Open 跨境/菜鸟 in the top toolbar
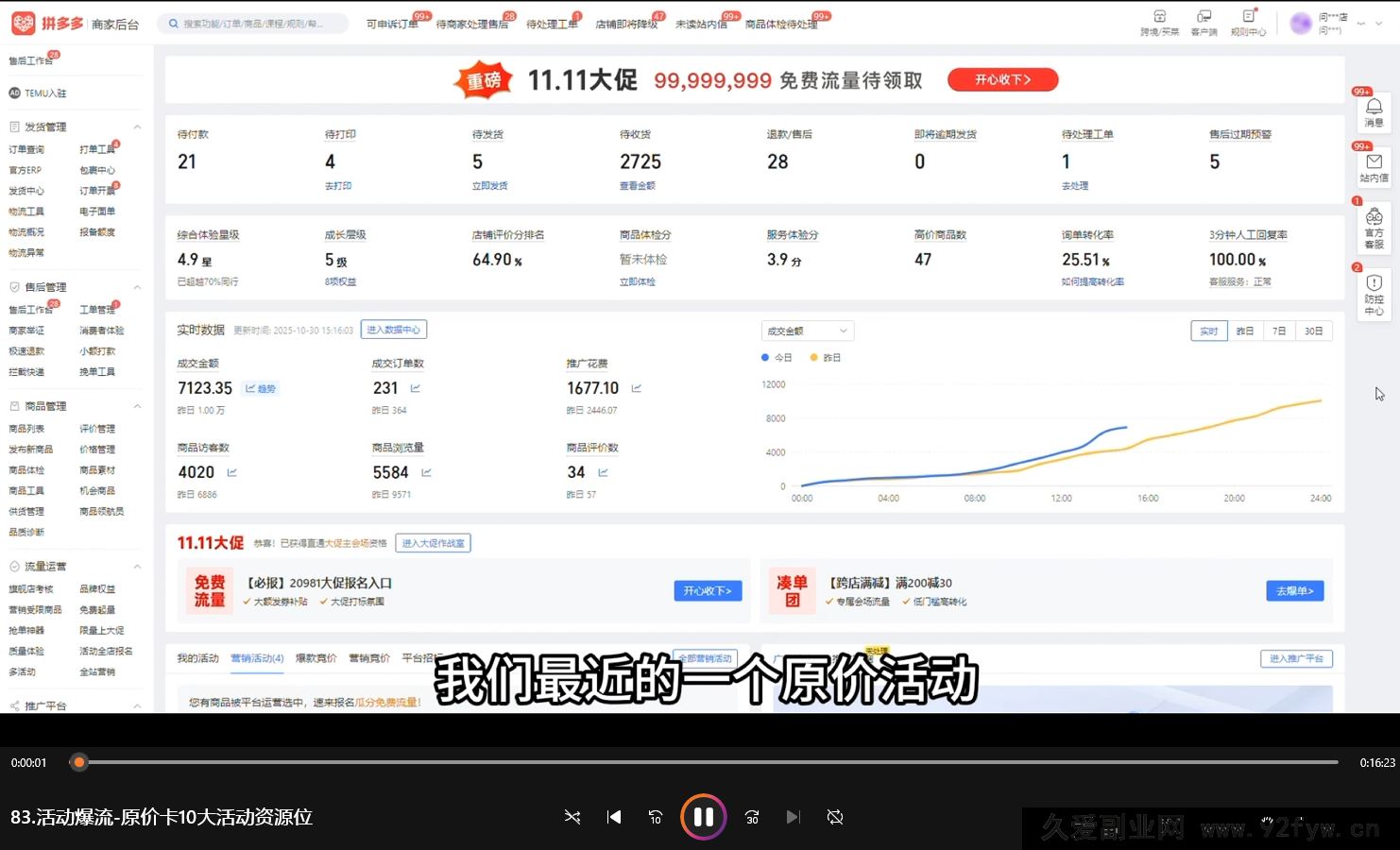The image size is (1400, 850). 1159,21
